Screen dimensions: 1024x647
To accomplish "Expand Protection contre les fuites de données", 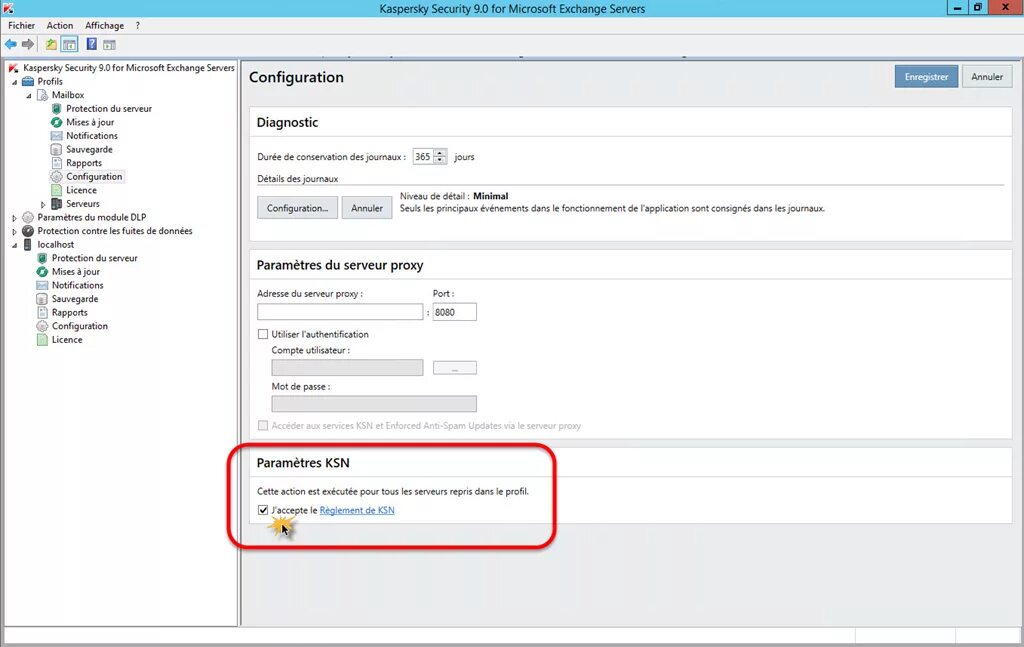I will (x=14, y=232).
